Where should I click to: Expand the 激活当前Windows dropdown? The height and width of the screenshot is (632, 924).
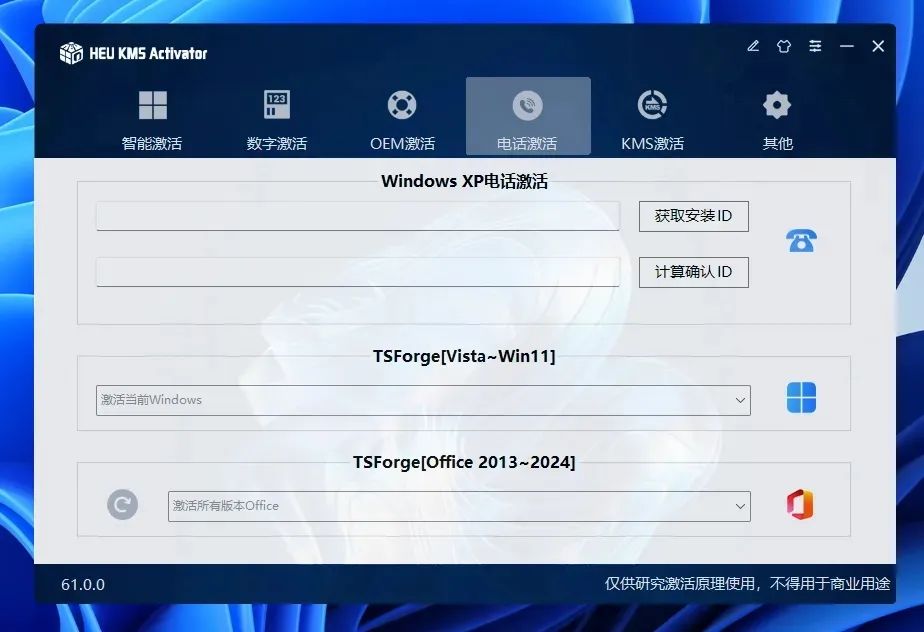point(423,400)
